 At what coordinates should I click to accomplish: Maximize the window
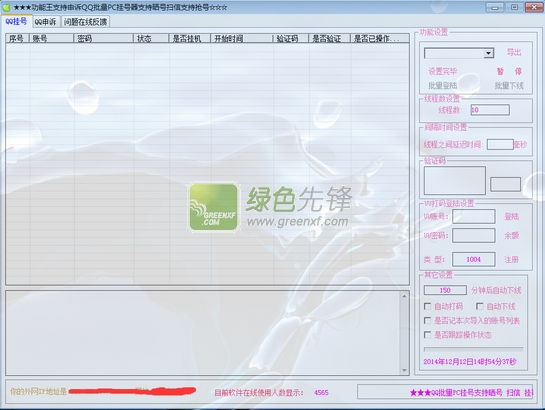[514, 7]
